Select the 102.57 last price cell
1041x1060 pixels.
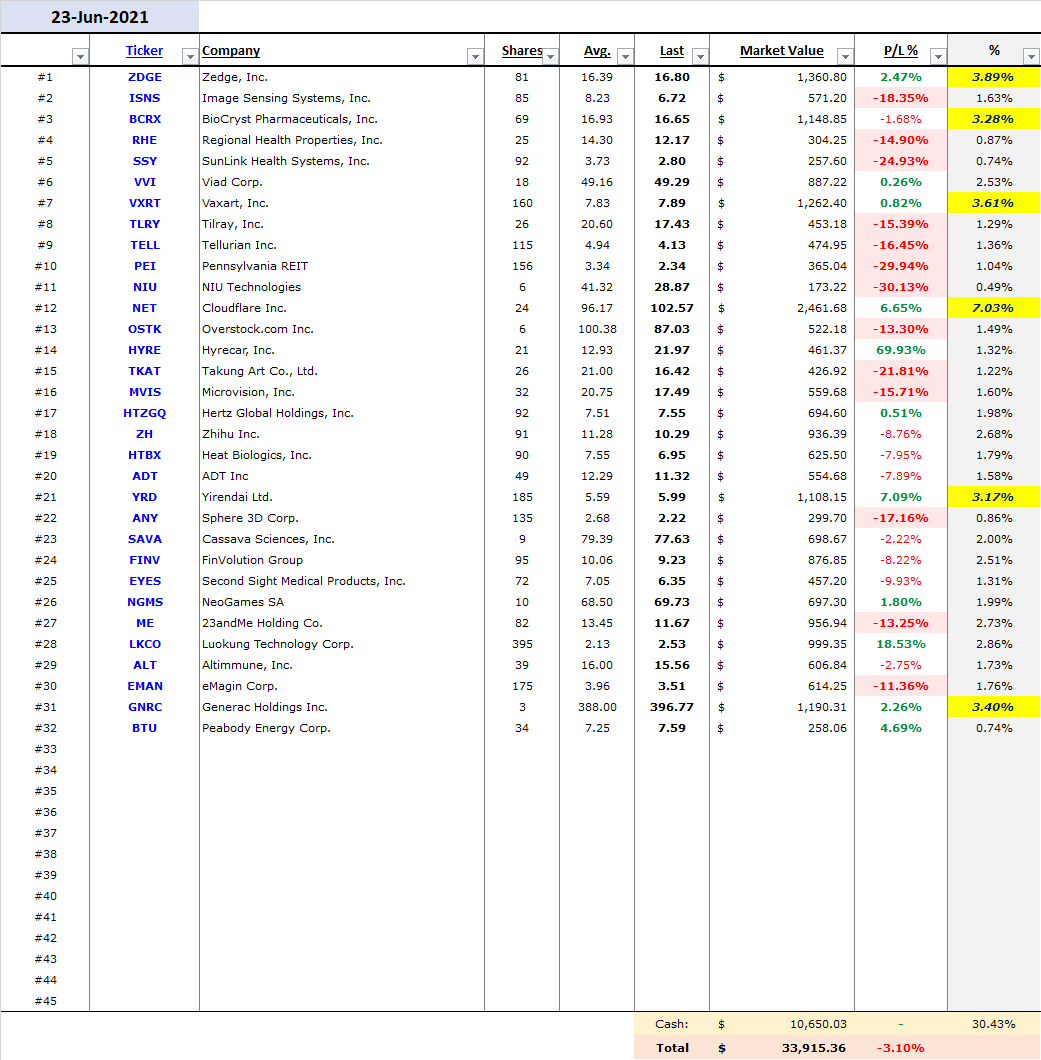pyautogui.click(x=672, y=308)
